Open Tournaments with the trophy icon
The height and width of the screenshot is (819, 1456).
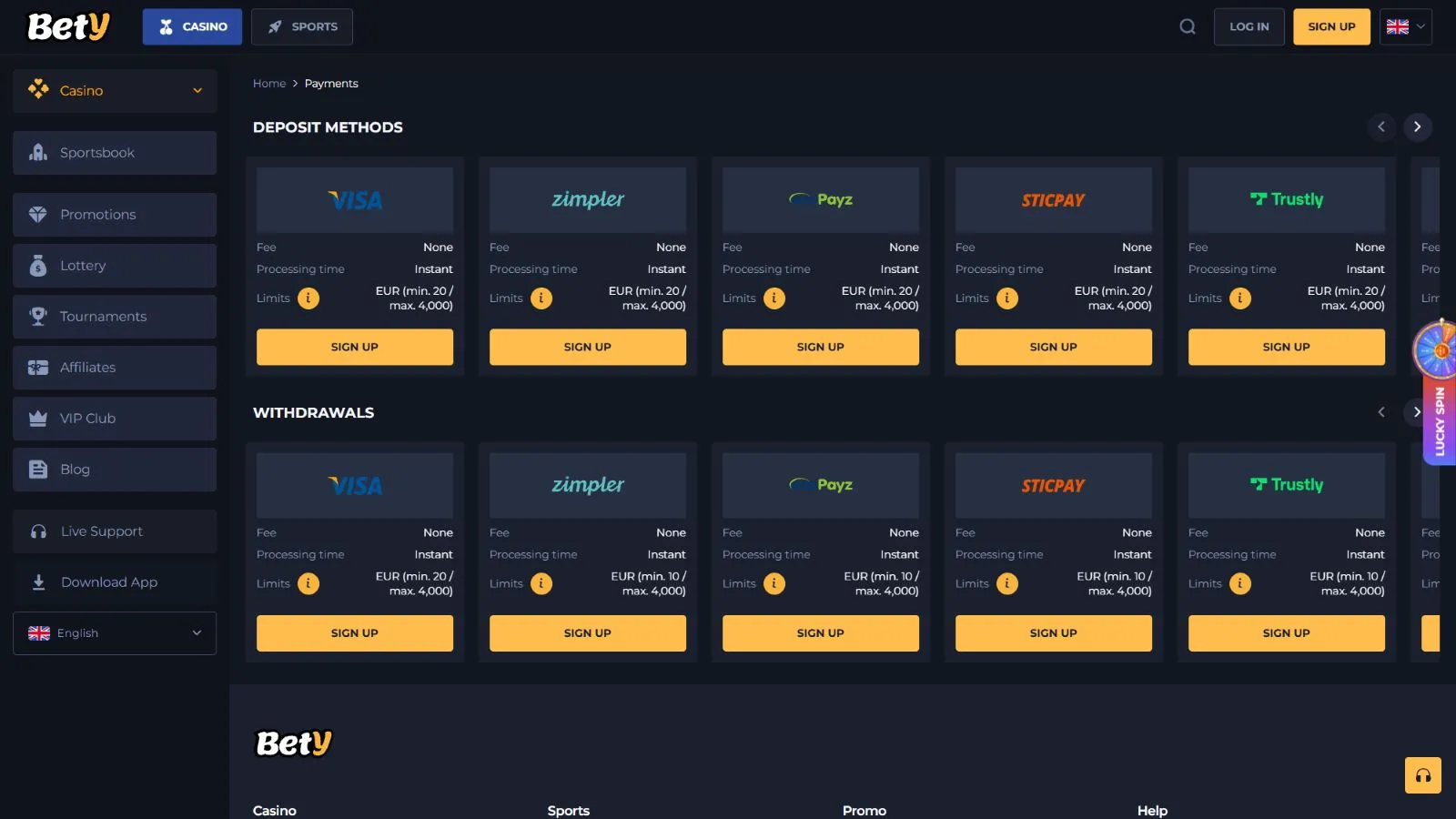(x=38, y=317)
